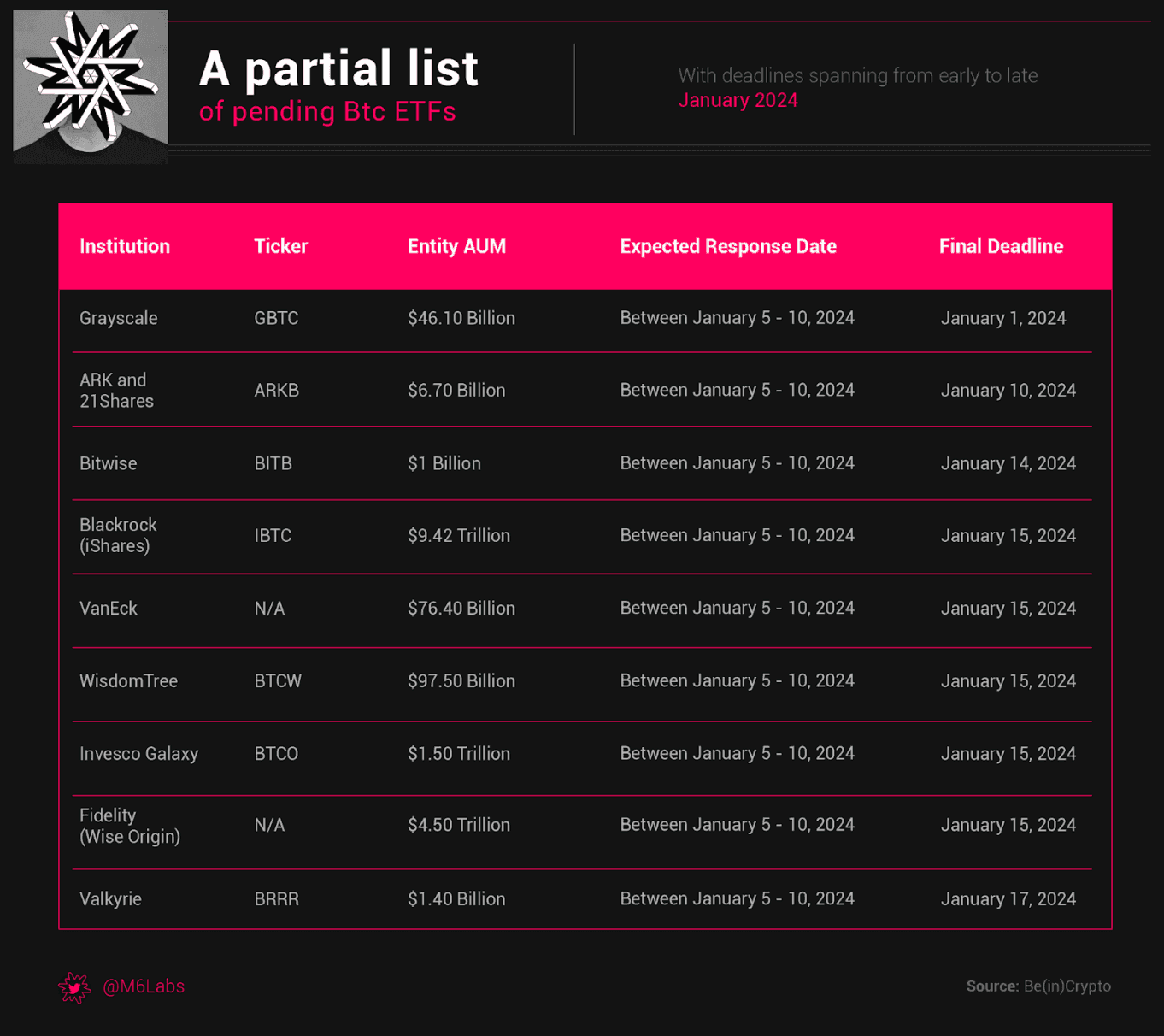
Task: Select the Blackrock (iShares) row label
Action: (118, 535)
